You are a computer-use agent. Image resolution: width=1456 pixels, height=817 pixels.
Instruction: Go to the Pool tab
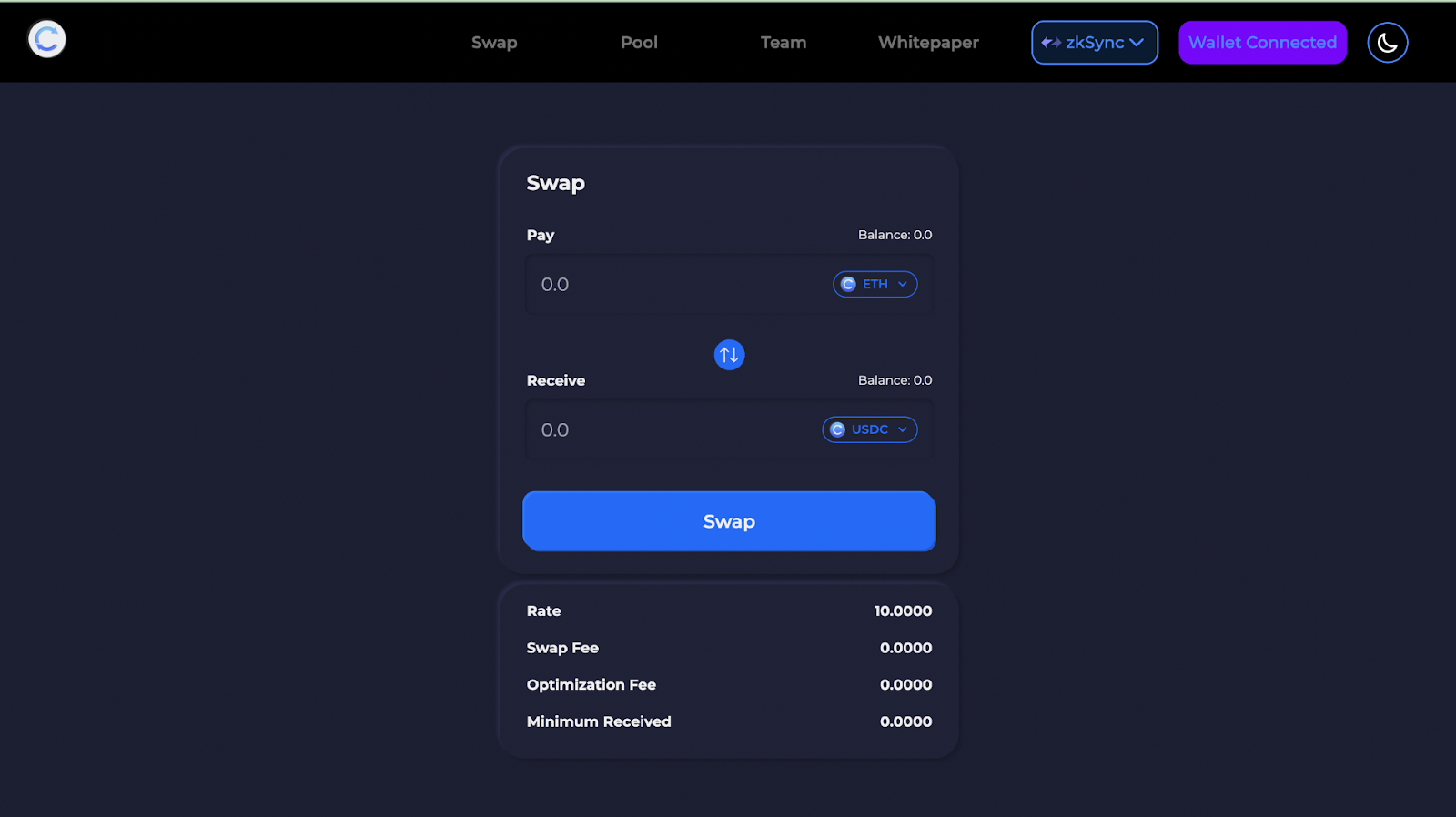coord(639,43)
